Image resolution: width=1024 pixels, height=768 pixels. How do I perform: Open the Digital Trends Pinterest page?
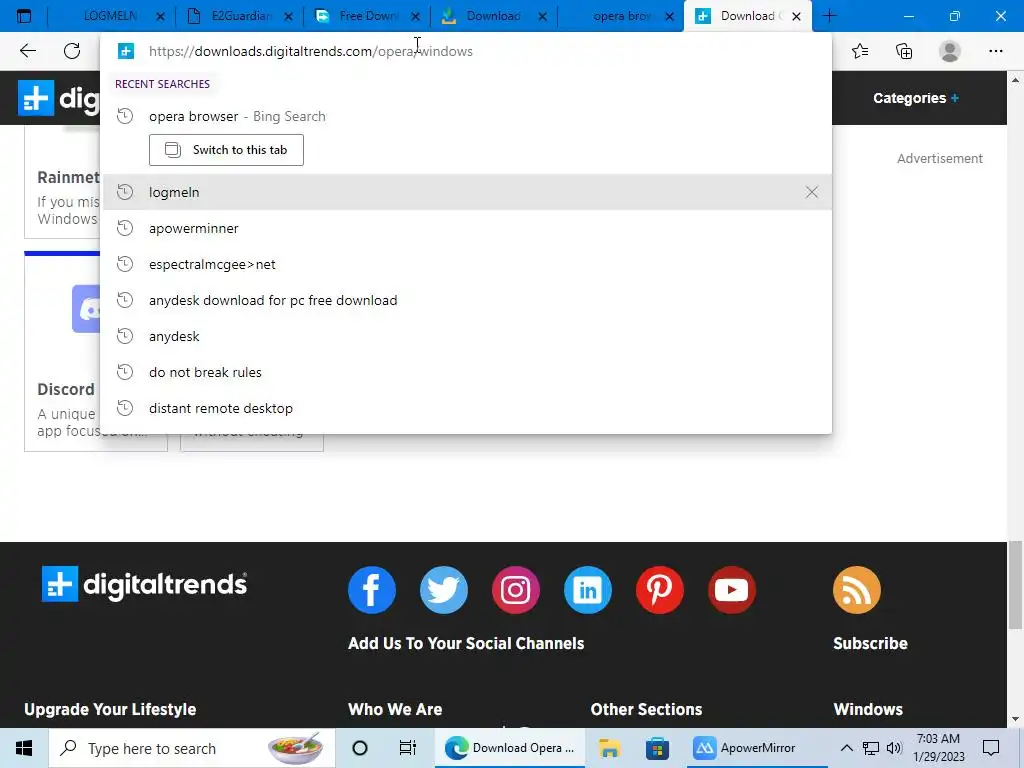click(x=660, y=590)
